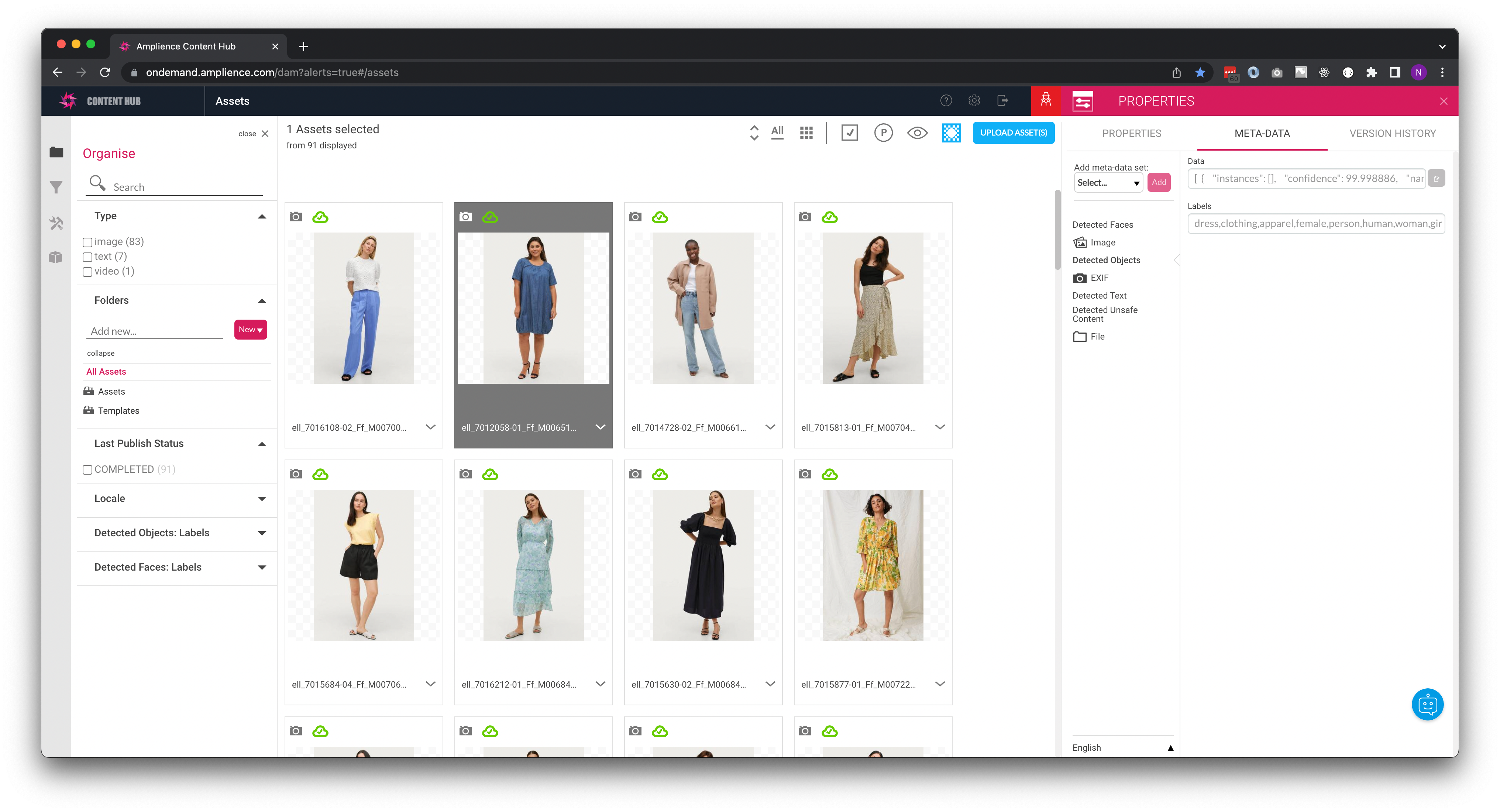Screen dimensions: 1500x812
Task: Switch to grid view using the grid icon
Action: [806, 132]
